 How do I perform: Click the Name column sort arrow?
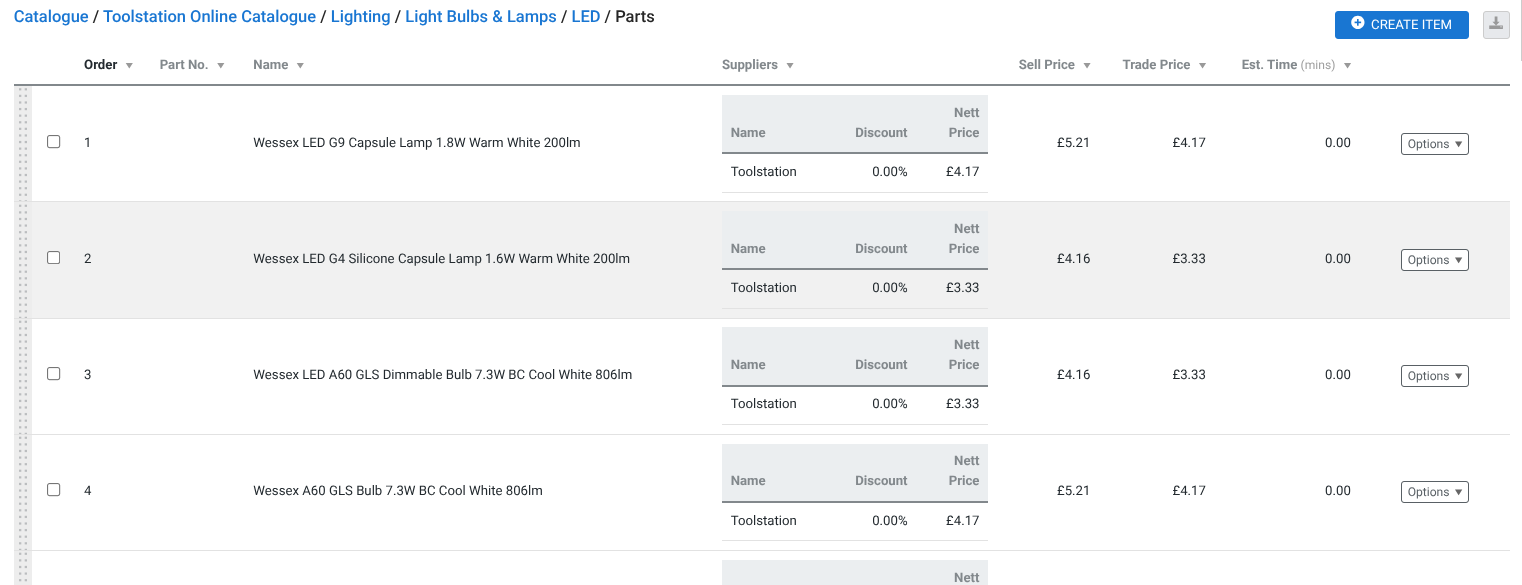click(x=300, y=66)
